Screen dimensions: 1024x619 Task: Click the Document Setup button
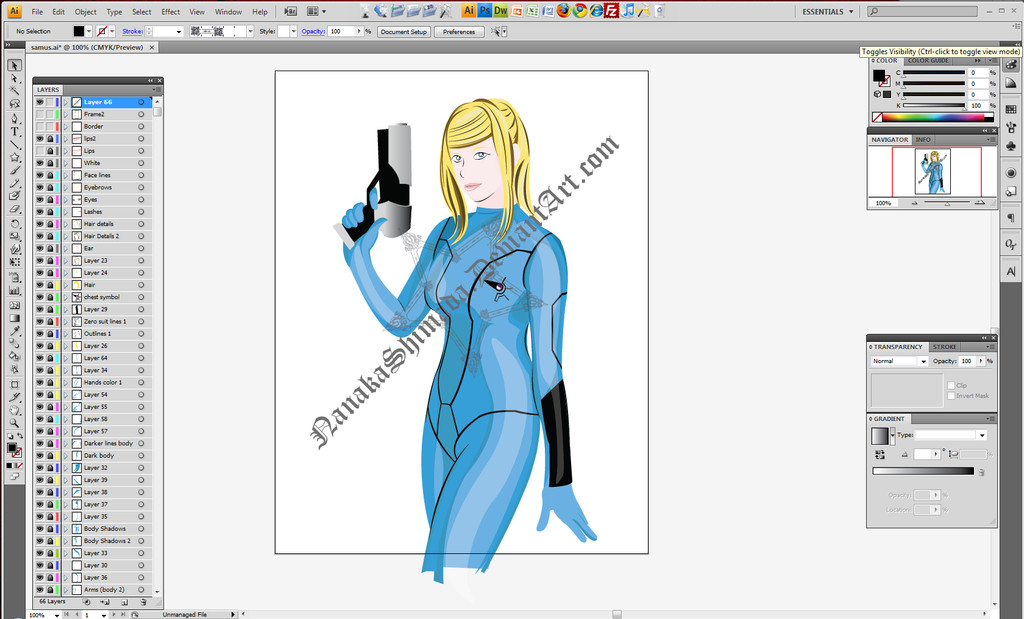404,31
